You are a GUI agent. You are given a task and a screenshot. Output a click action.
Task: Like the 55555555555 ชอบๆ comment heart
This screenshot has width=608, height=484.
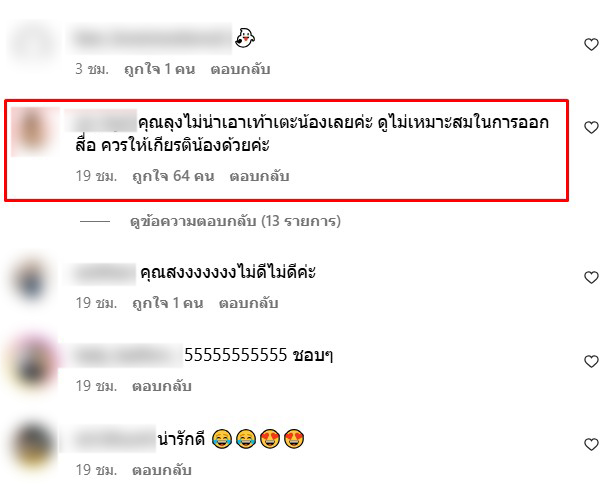(591, 361)
